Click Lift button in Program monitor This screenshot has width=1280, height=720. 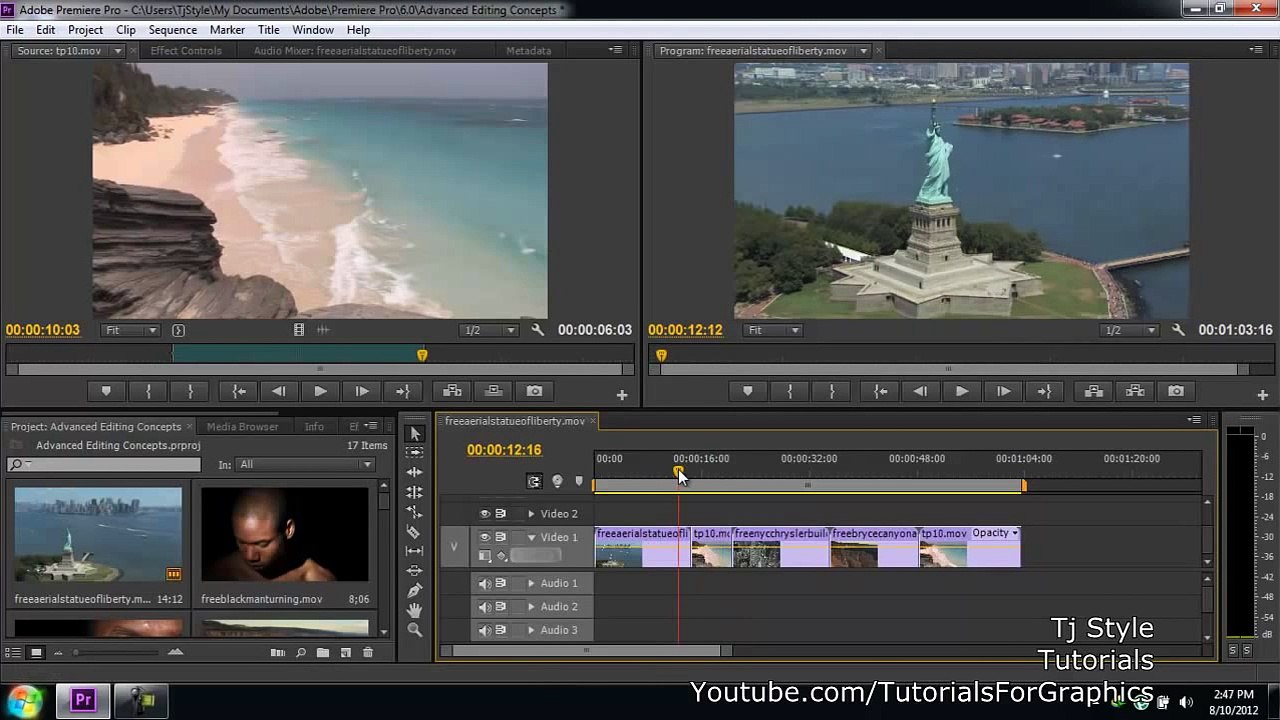(1094, 391)
